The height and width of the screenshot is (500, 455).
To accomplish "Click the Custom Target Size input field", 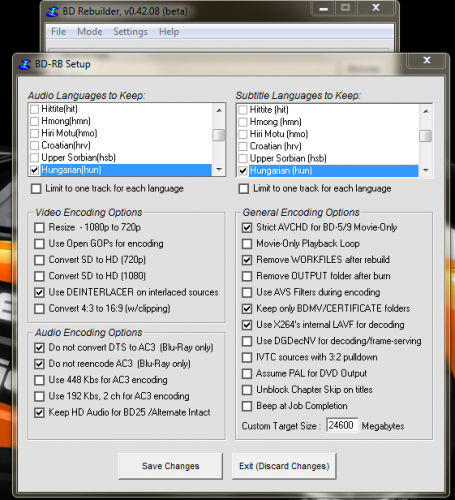I will coord(342,425).
